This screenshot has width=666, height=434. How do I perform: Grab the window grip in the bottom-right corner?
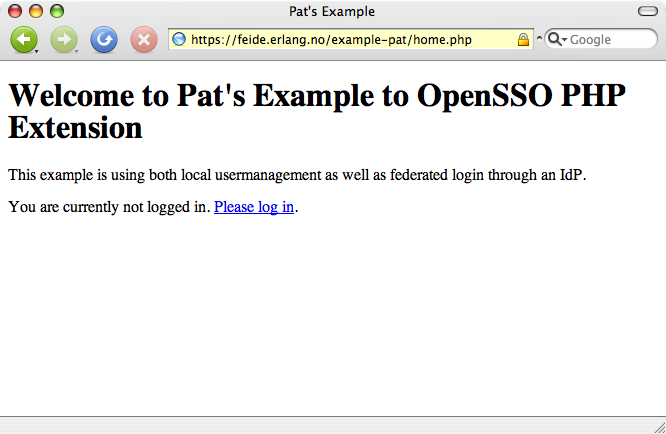coord(660,428)
